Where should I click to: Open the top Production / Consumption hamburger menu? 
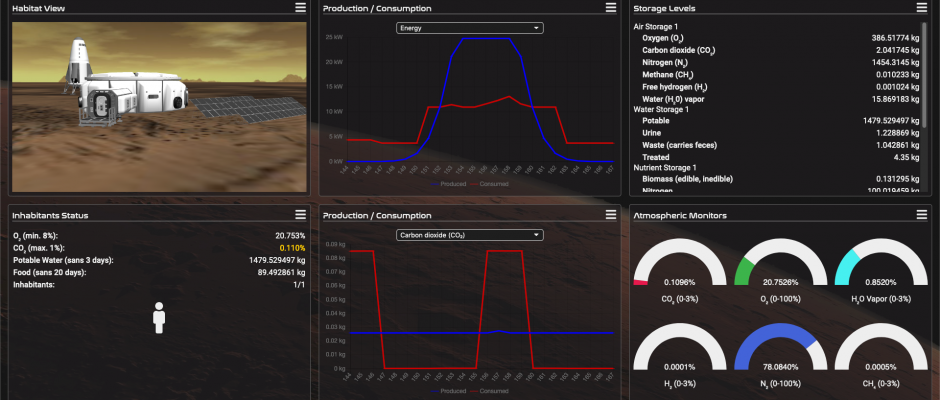coord(612,8)
